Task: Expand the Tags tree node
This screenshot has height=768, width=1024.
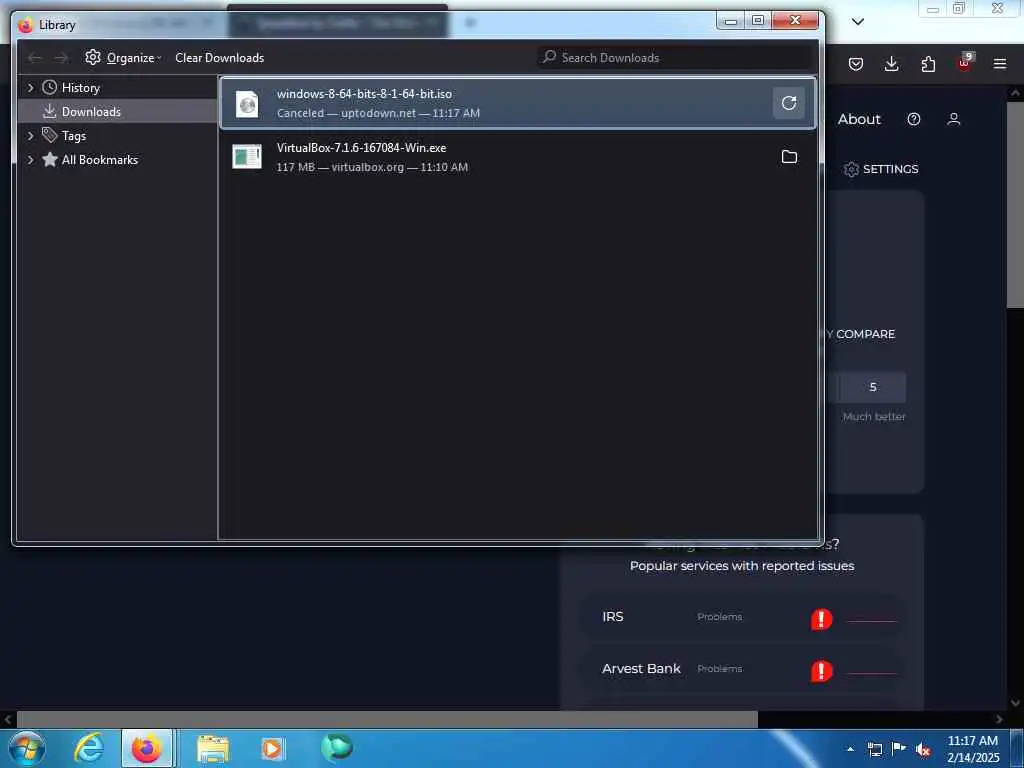Action: coord(30,136)
